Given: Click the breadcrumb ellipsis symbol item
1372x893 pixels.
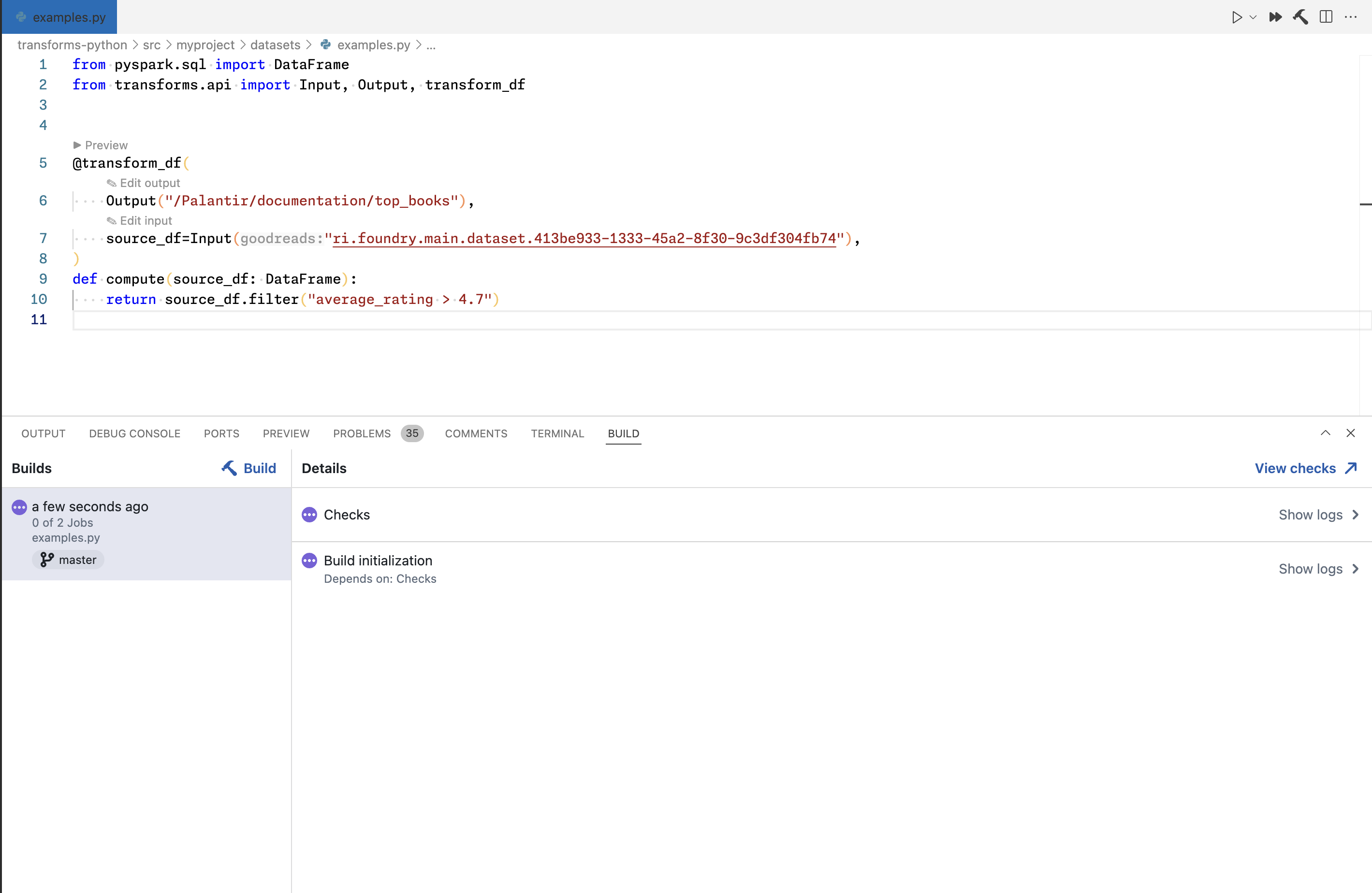Looking at the screenshot, I should [431, 45].
